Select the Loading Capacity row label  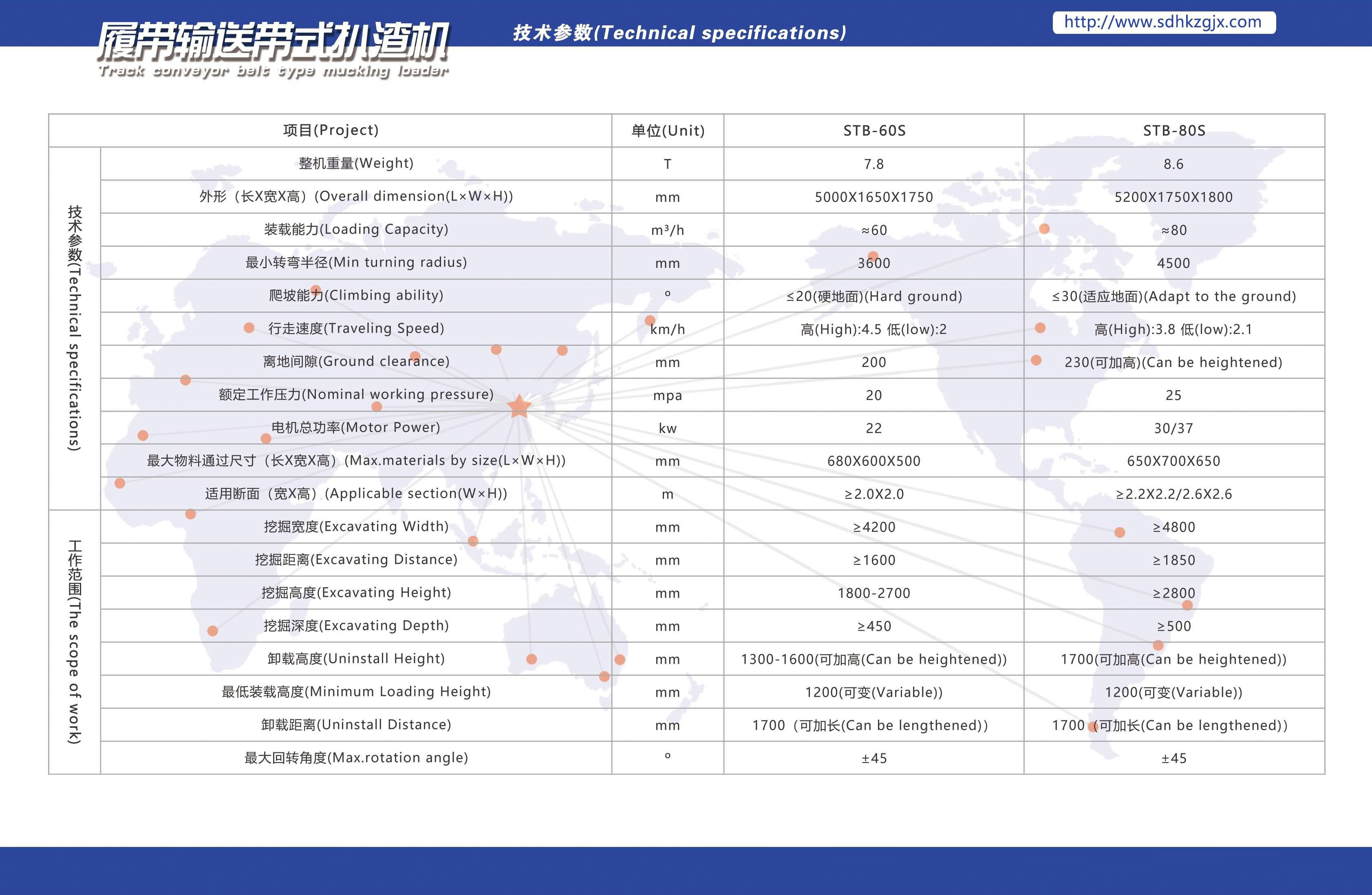tap(356, 230)
